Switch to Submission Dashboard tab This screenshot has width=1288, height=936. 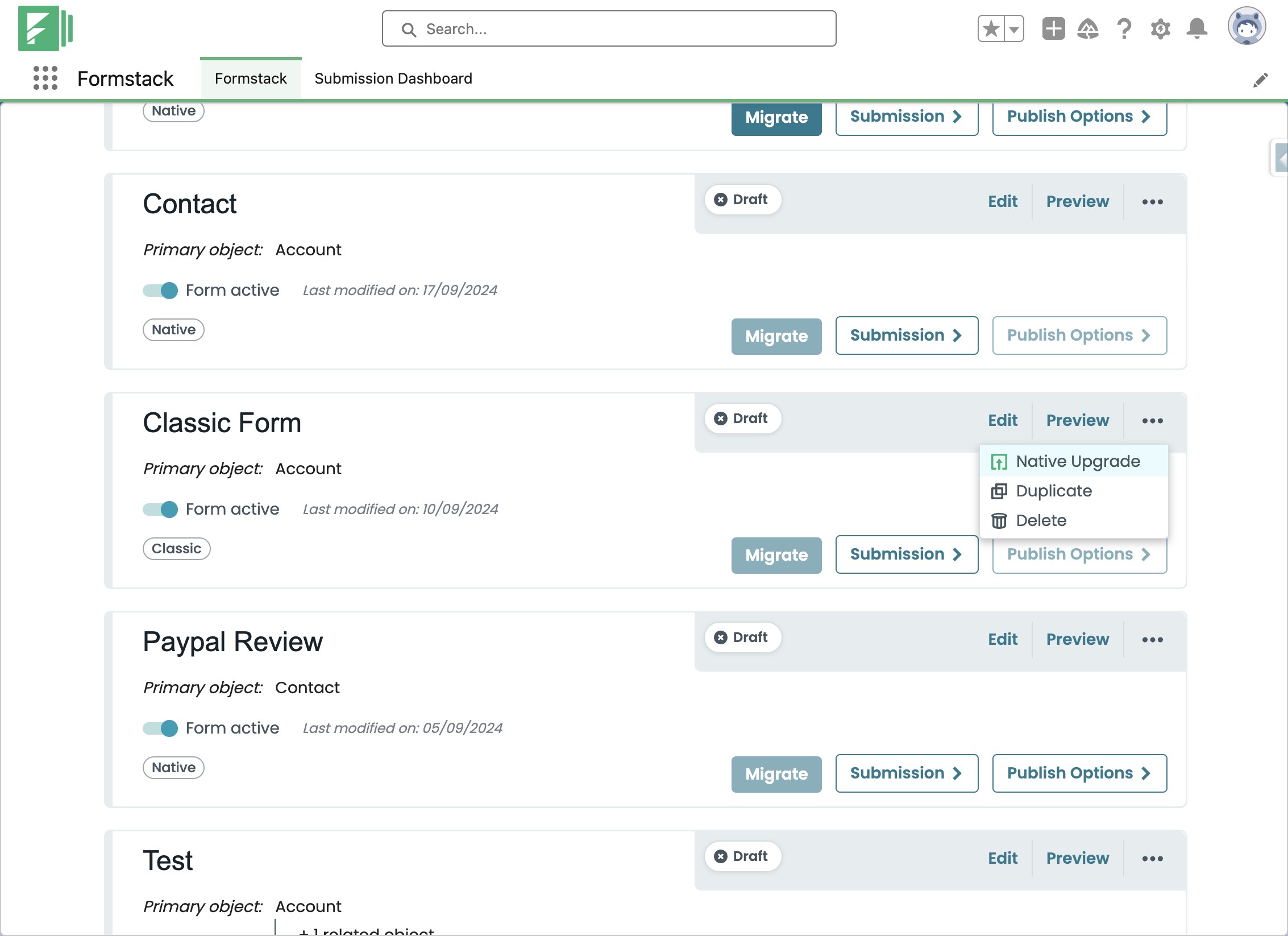coord(393,78)
